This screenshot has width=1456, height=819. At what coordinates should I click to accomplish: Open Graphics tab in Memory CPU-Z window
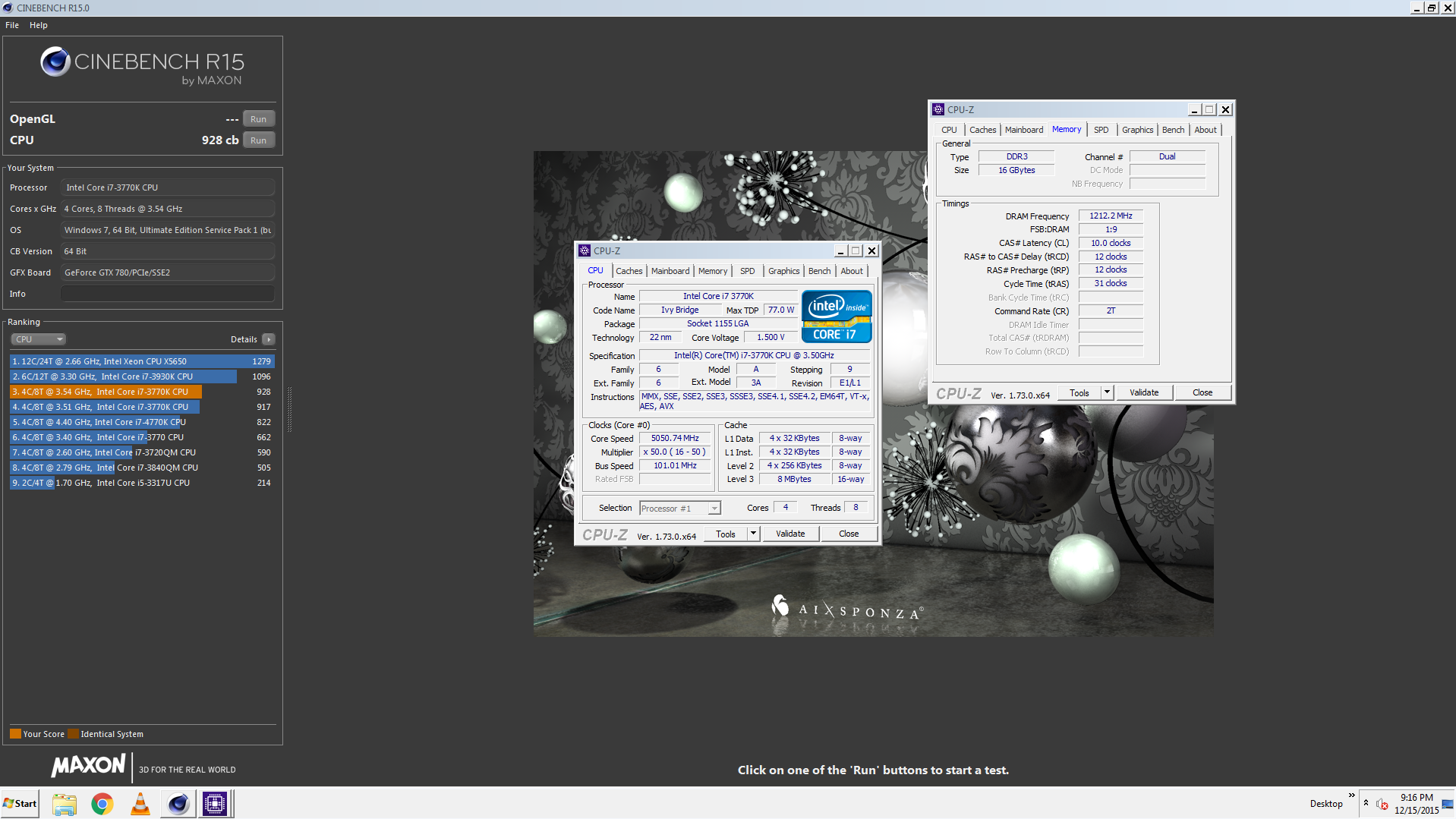coord(1137,130)
